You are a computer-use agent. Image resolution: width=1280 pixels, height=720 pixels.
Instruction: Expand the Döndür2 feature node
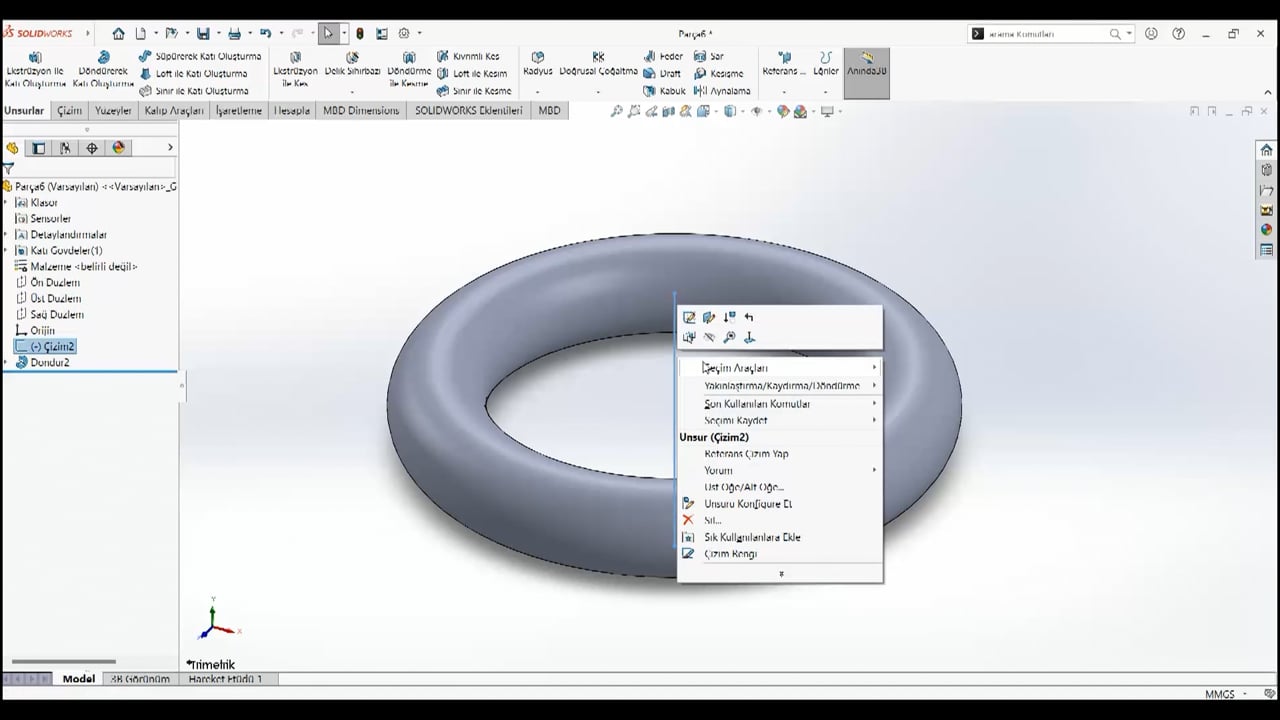tap(6, 363)
